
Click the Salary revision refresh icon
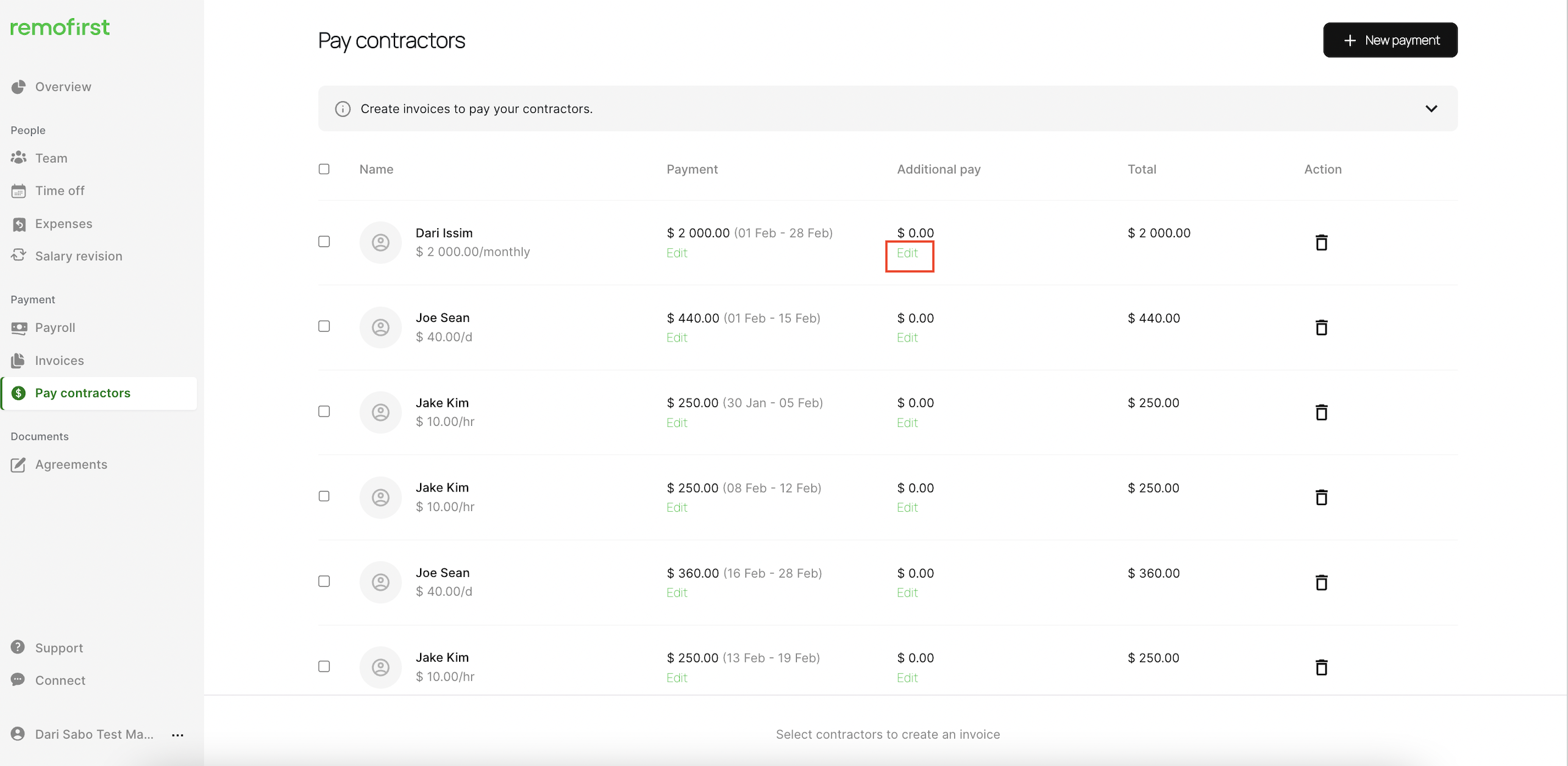(x=18, y=256)
